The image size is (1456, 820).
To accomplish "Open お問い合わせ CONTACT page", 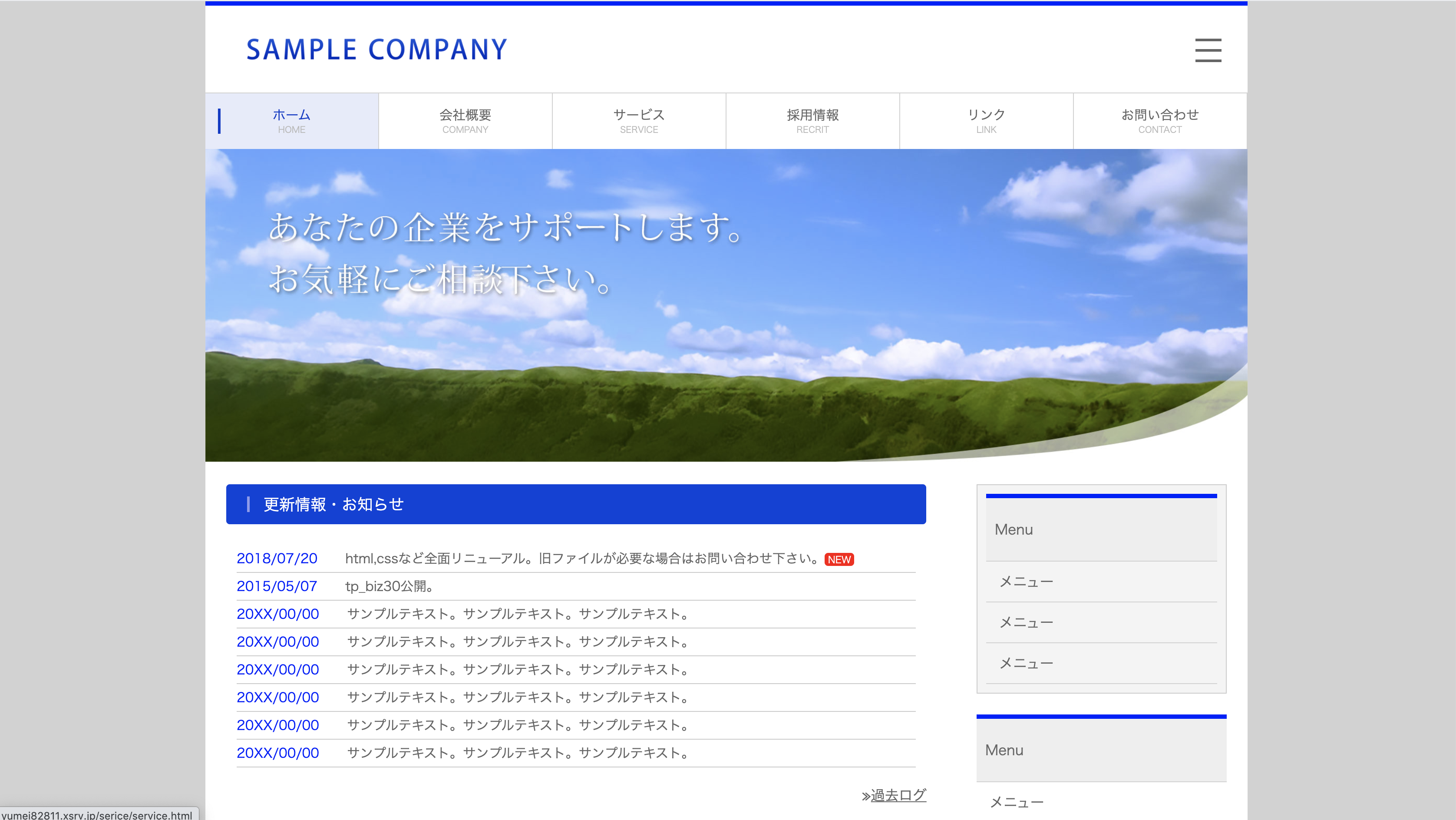I will pyautogui.click(x=1159, y=121).
